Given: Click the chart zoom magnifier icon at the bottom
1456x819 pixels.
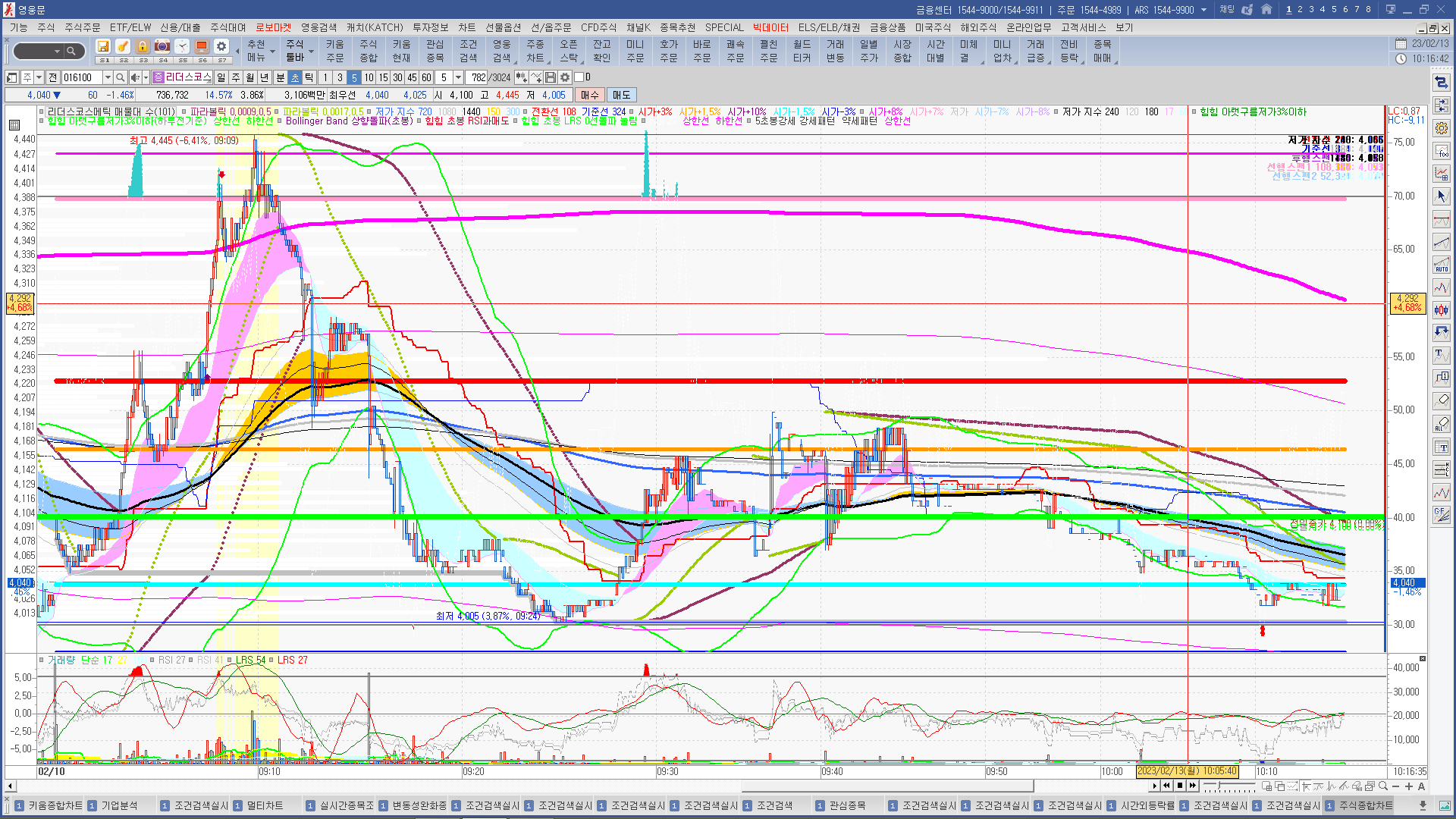Looking at the screenshot, I should [1383, 786].
